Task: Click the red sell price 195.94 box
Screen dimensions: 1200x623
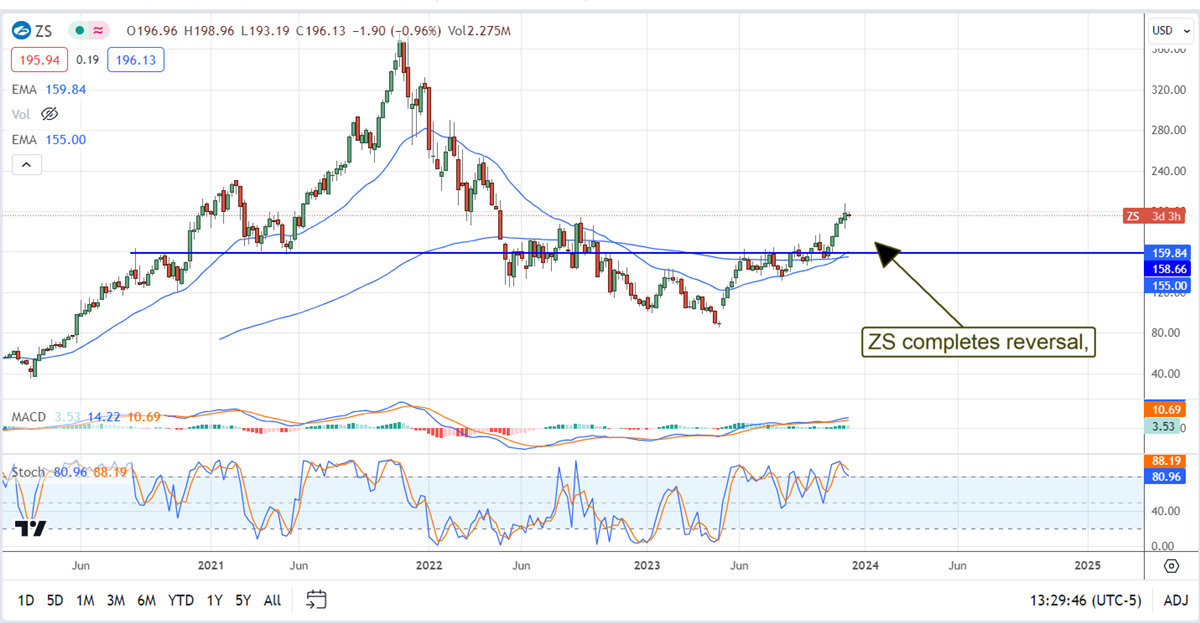Action: coord(38,60)
